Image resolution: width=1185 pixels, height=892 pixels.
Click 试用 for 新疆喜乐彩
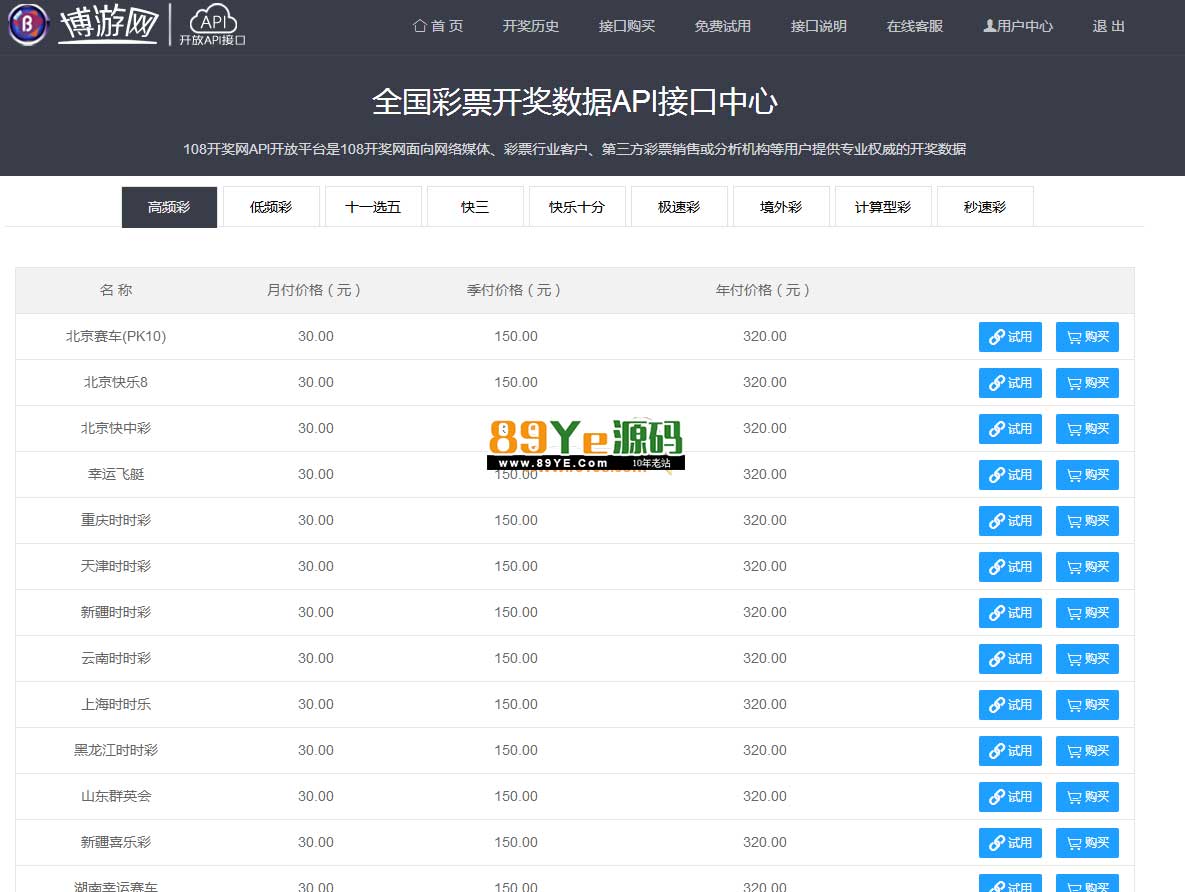(1010, 843)
